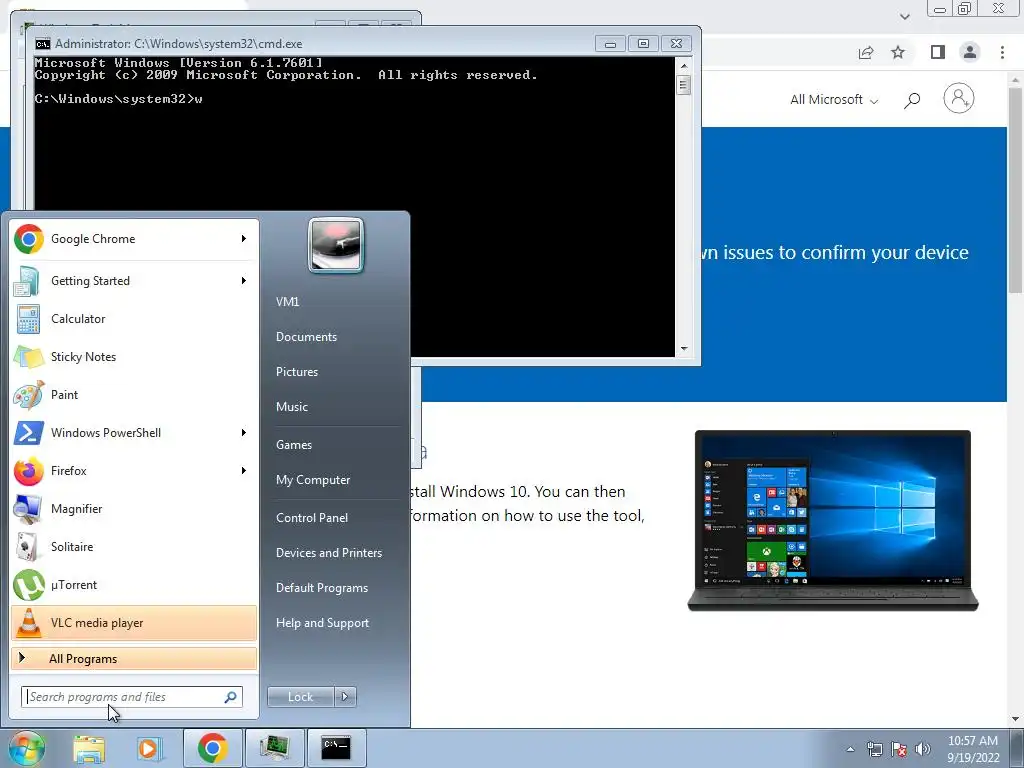This screenshot has height=768, width=1024.
Task: Switch to cmd taskbar button
Action: pos(336,748)
